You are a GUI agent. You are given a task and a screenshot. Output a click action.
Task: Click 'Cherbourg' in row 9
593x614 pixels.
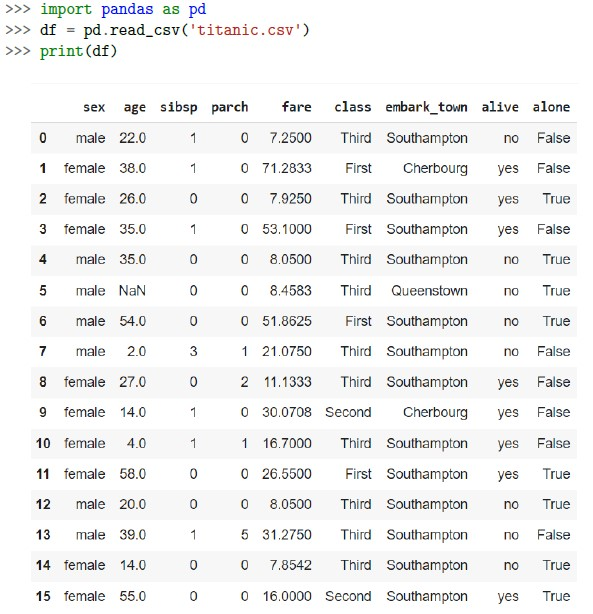click(x=435, y=413)
